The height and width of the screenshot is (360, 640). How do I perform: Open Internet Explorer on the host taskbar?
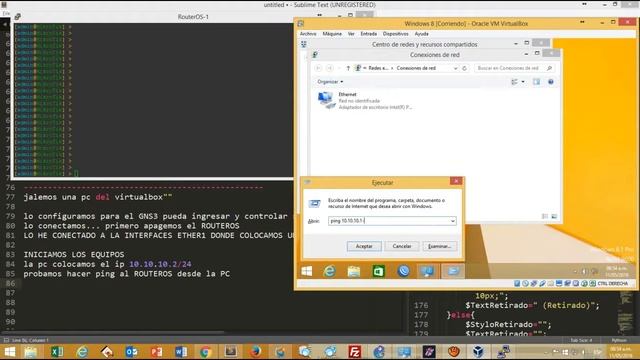pyautogui.click(x=82, y=352)
